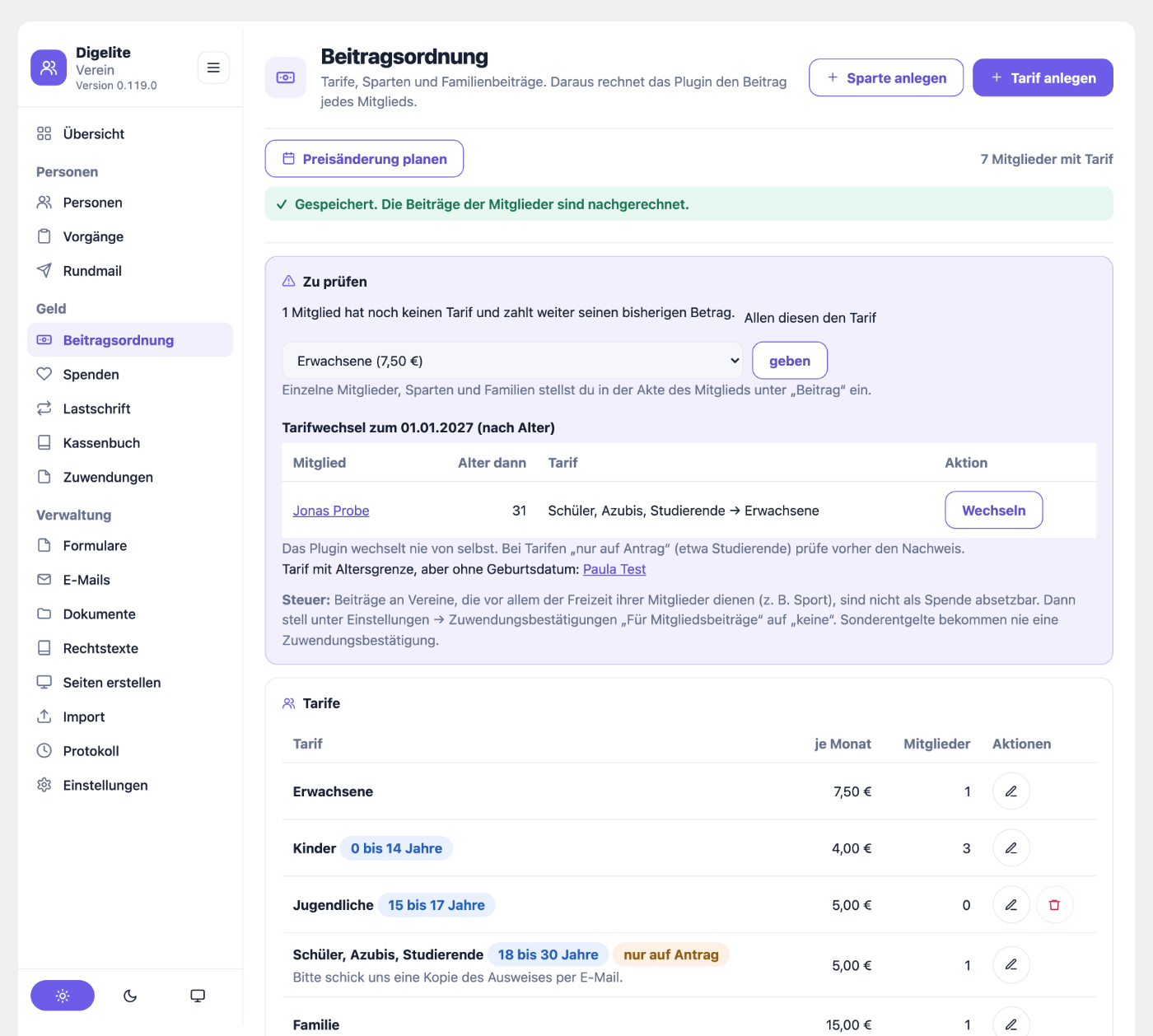Edit the Erwachsene tarif with pencil icon
The width and height of the screenshot is (1153, 1036).
coord(1011,791)
